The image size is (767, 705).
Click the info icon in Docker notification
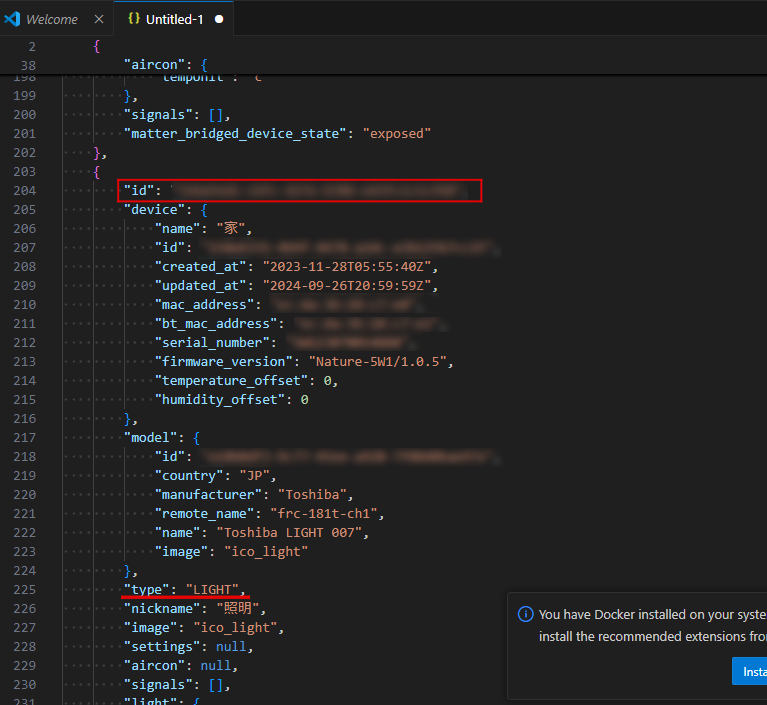coord(525,614)
